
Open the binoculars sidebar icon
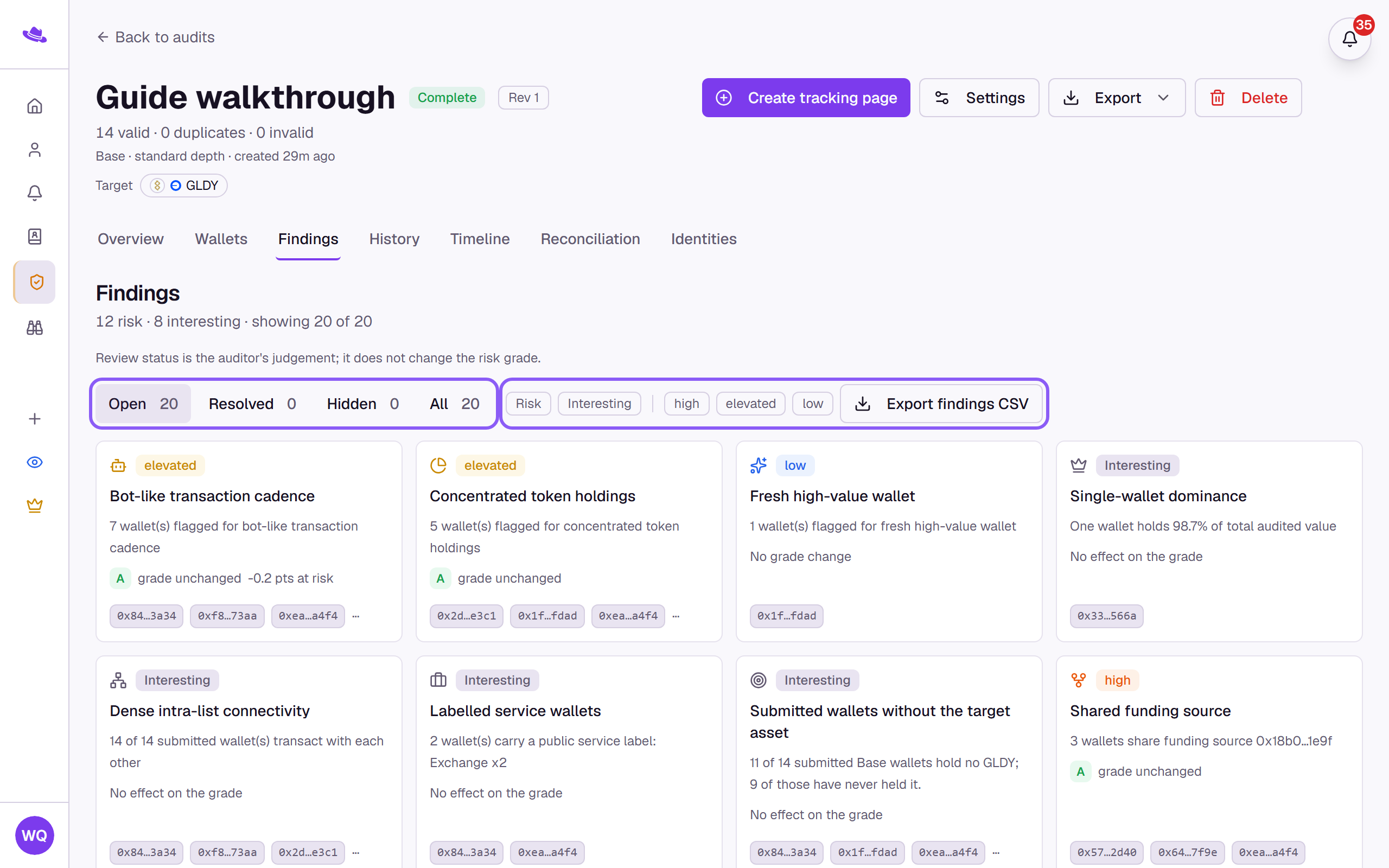coord(34,328)
